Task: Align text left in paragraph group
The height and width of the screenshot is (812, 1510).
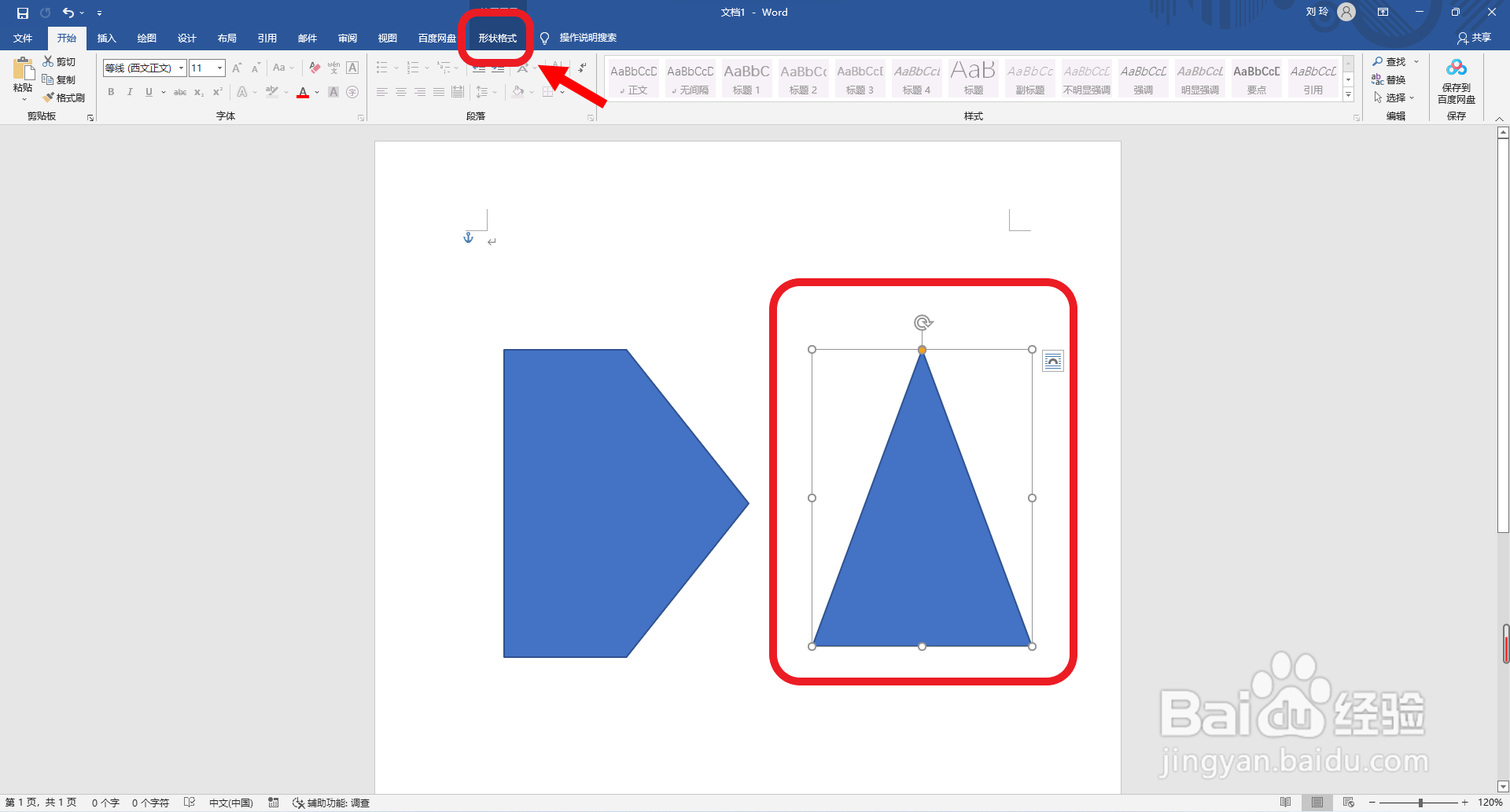Action: [382, 92]
